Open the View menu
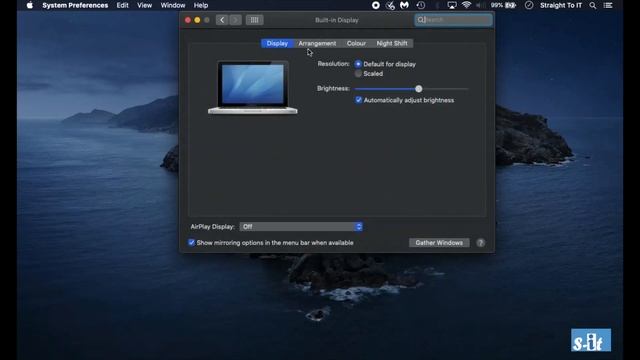This screenshot has height=360, width=640. (144, 5)
